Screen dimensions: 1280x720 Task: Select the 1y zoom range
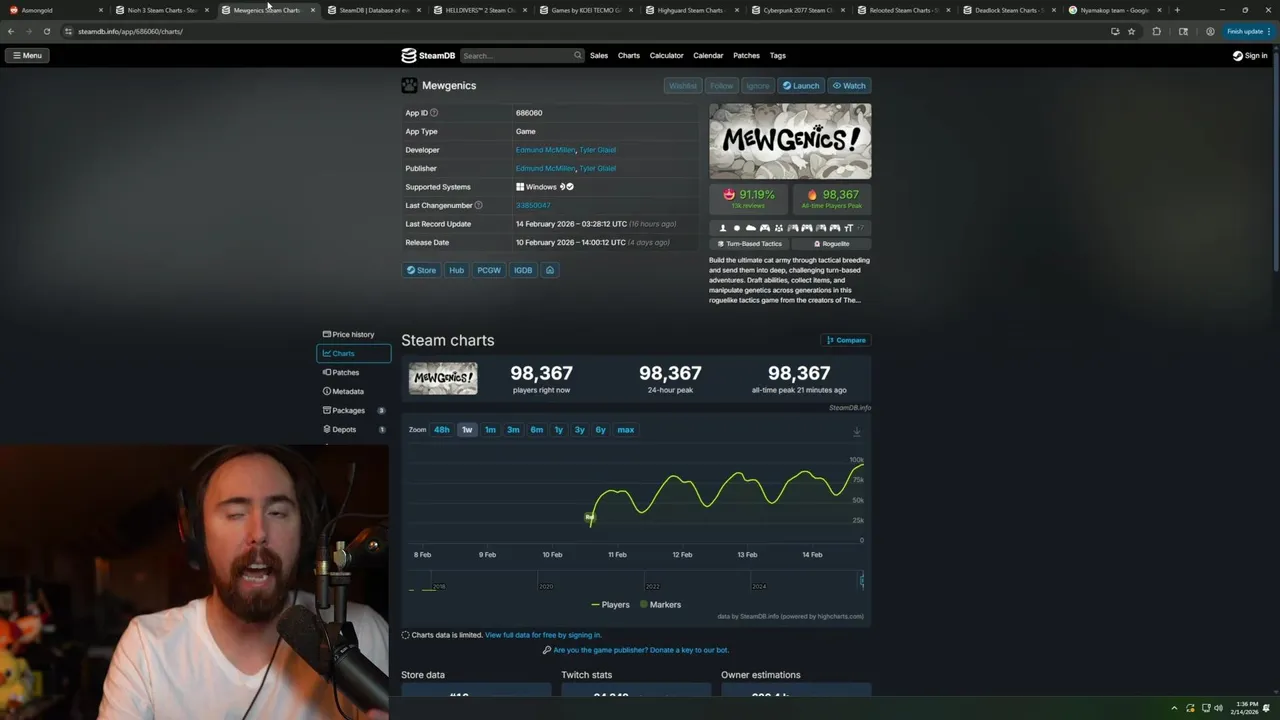click(x=558, y=430)
